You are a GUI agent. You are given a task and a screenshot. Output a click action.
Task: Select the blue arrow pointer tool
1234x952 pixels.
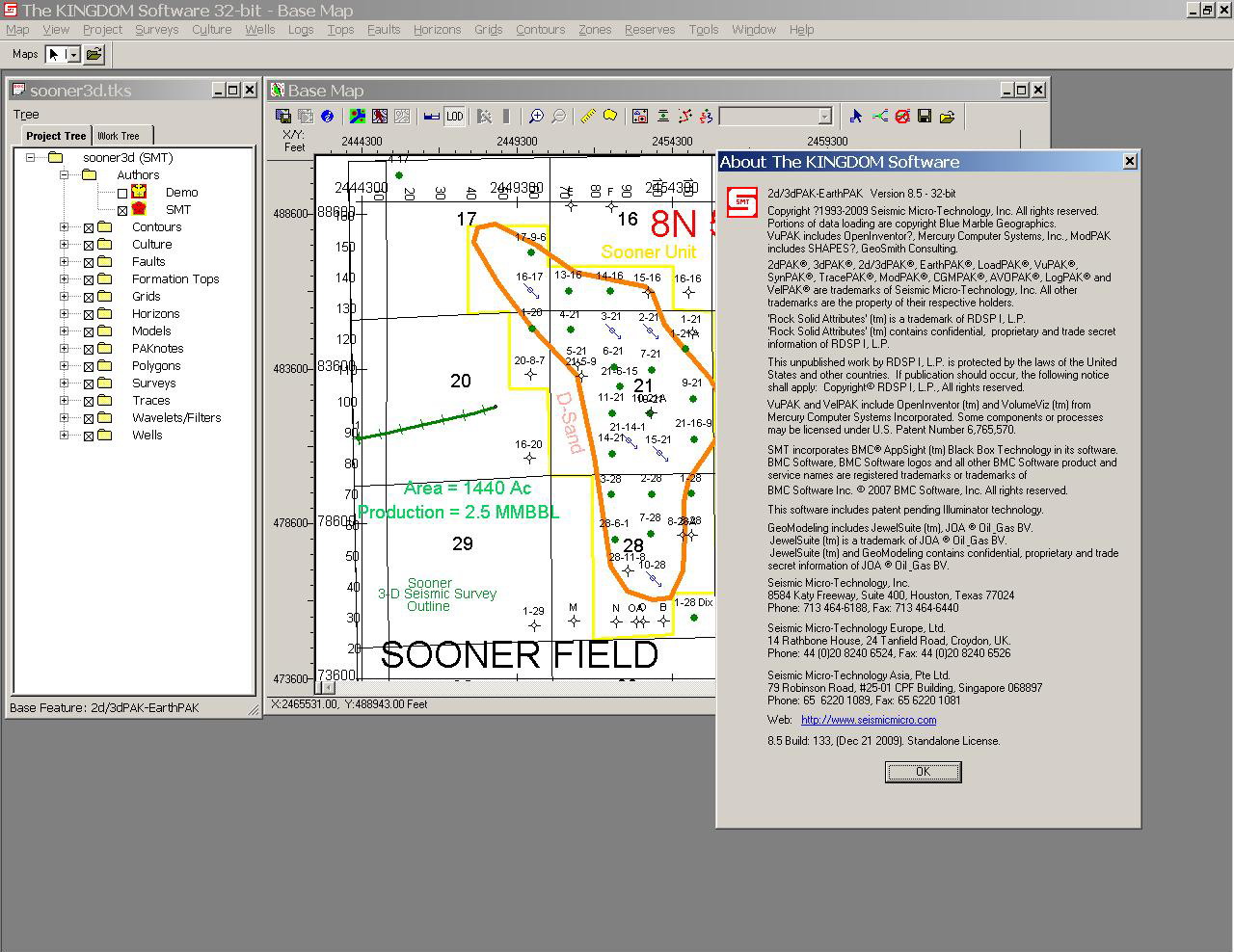(x=856, y=117)
